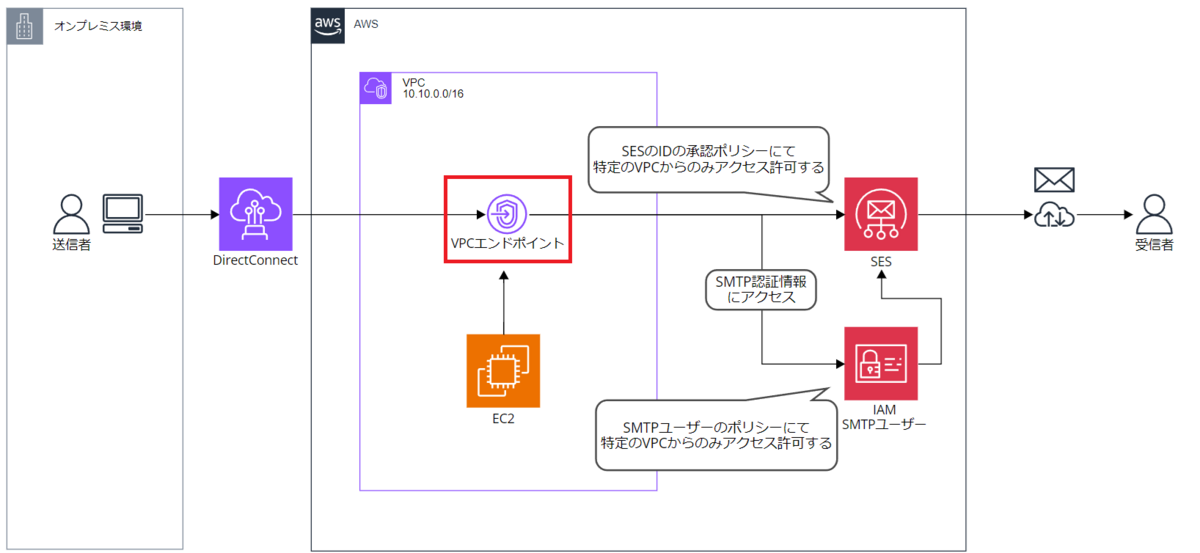The height and width of the screenshot is (553, 1200).
Task: Click the 'SMTP認証情報にアクセス' label box
Action: point(762,290)
